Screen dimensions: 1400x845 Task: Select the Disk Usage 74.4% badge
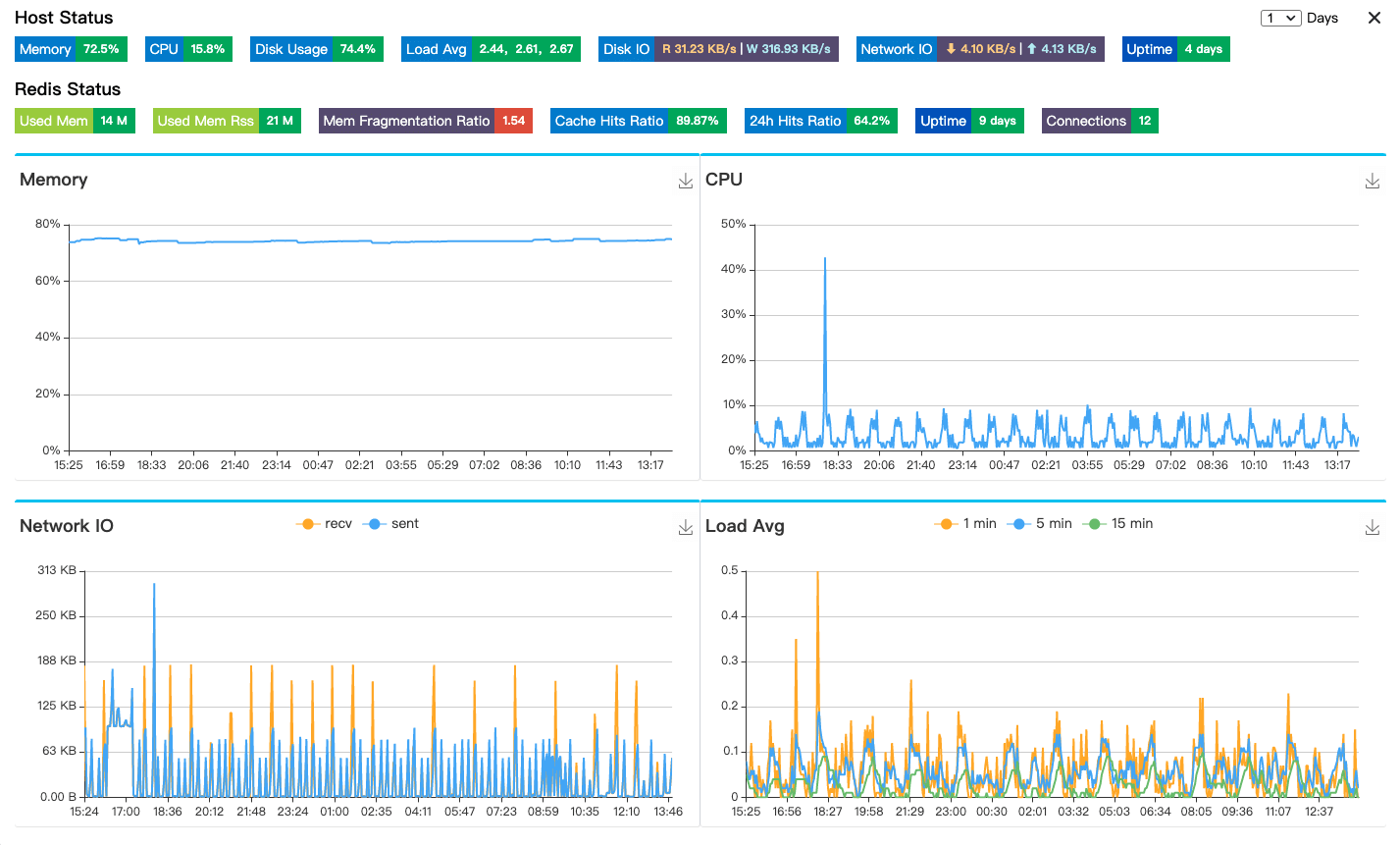click(317, 49)
